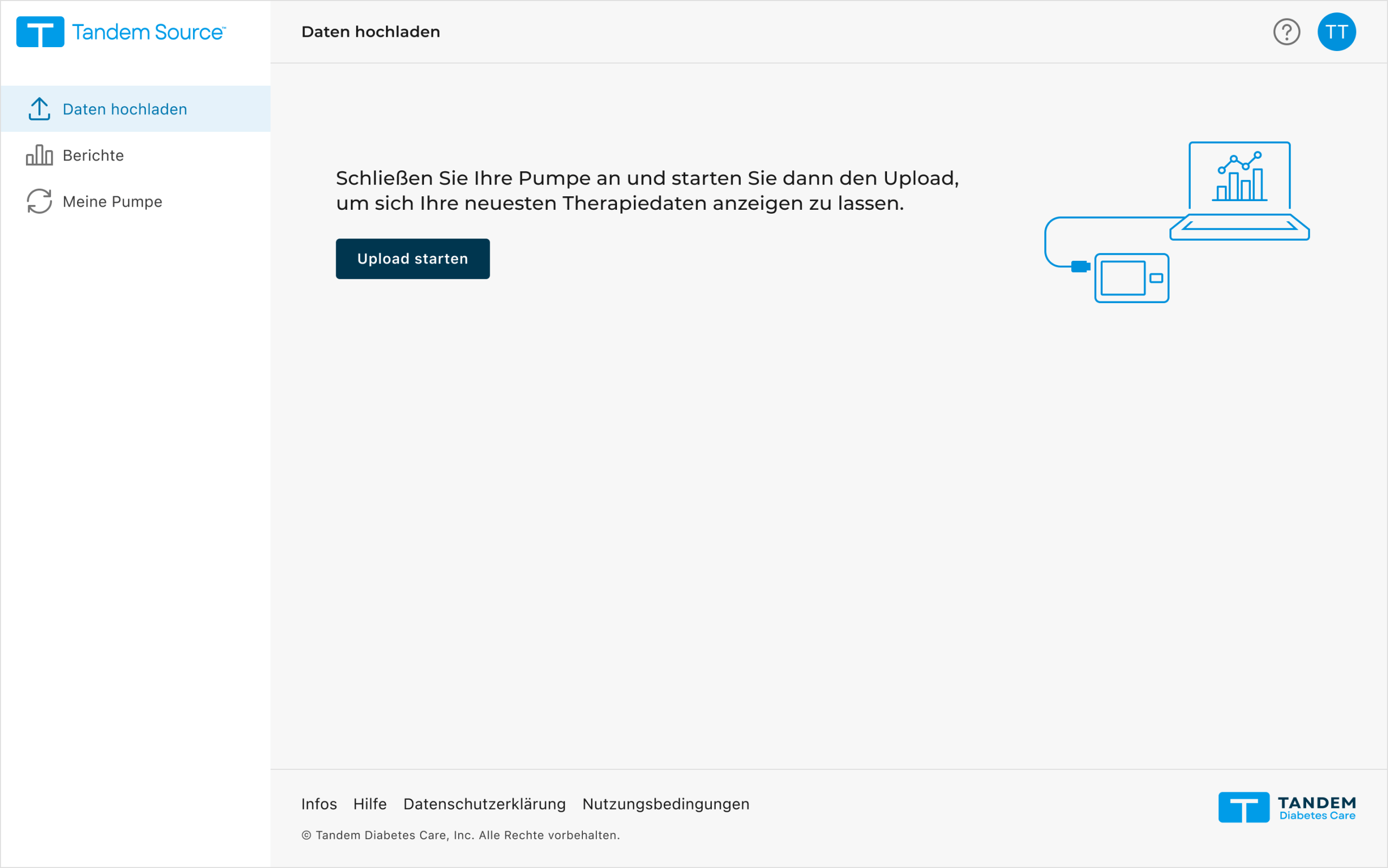The height and width of the screenshot is (868, 1388).
Task: Open the TT user avatar menu
Action: 1336,32
